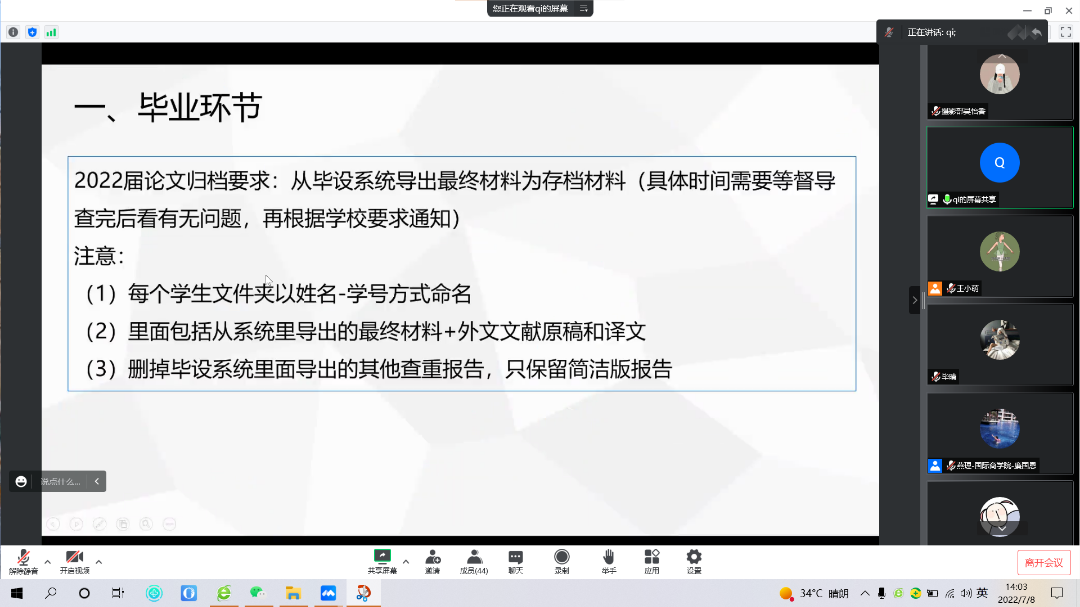Click 离开会议 leave meeting button

[1043, 562]
